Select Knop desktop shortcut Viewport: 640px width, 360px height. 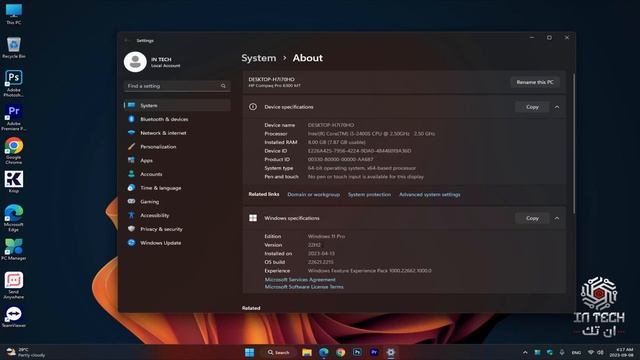coord(13,182)
